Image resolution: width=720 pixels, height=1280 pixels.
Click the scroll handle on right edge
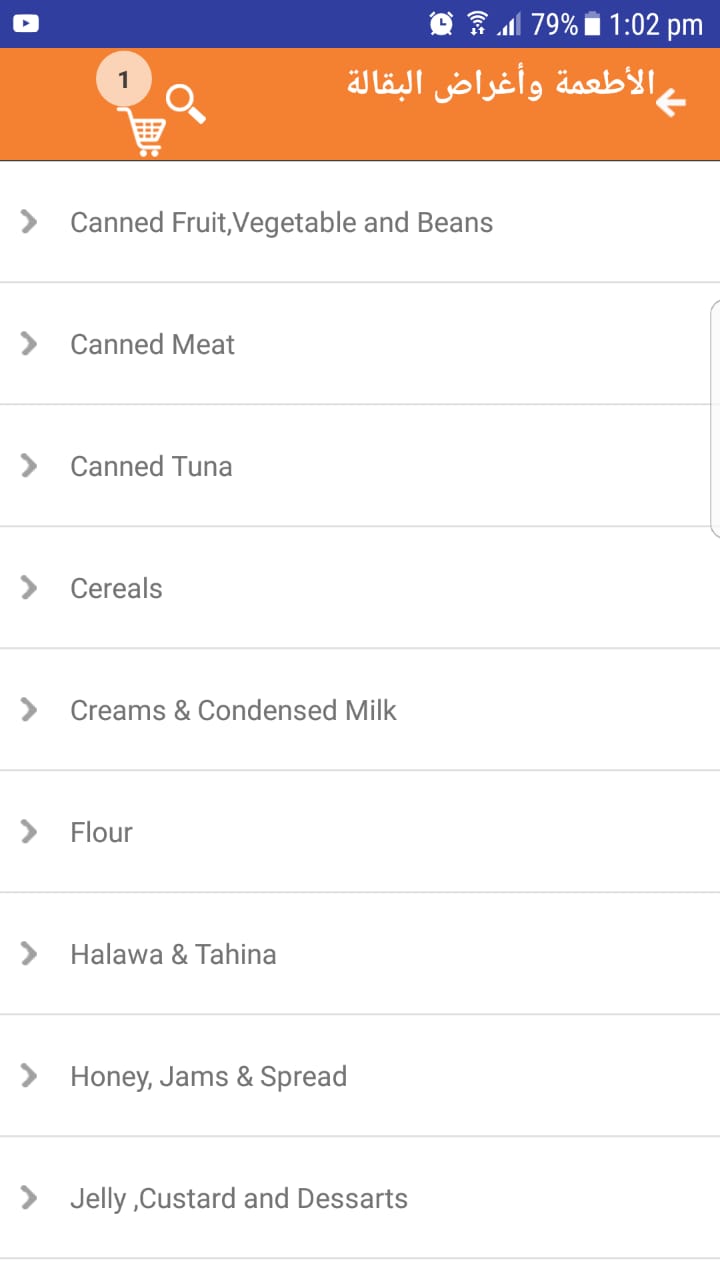(714, 418)
